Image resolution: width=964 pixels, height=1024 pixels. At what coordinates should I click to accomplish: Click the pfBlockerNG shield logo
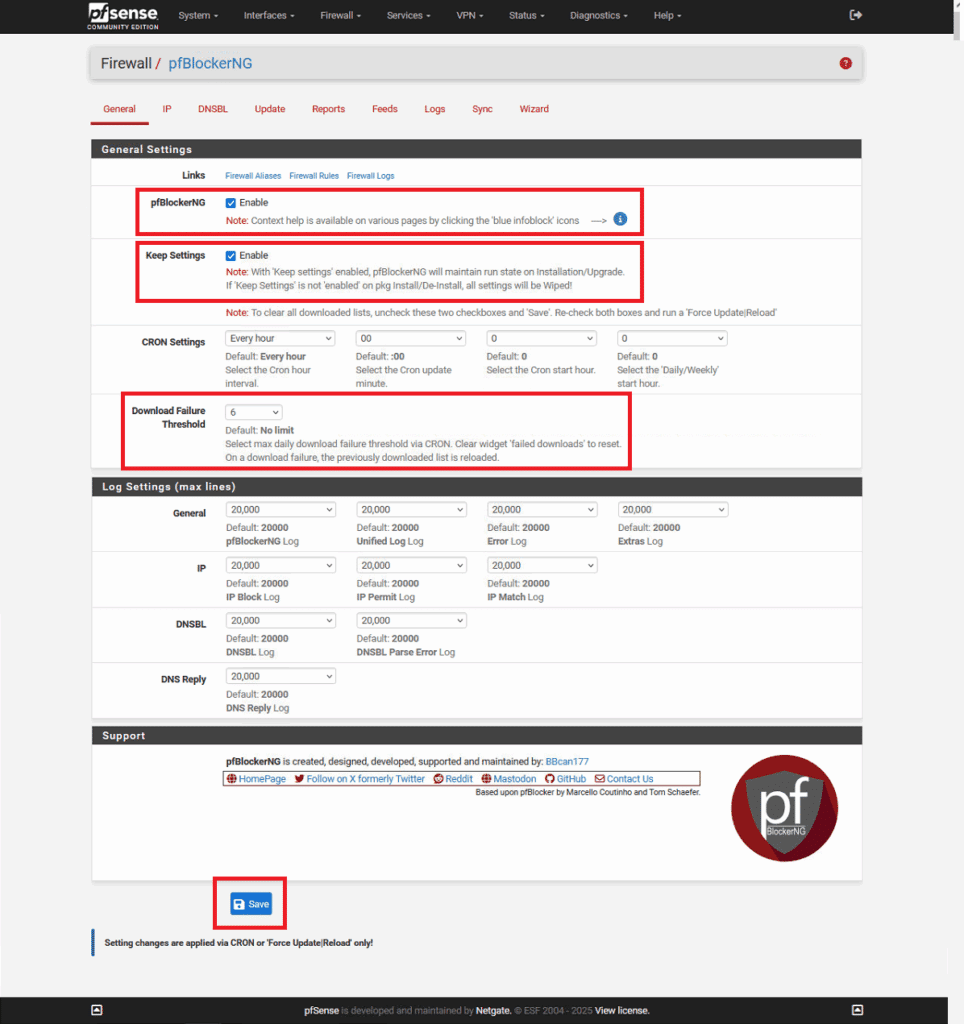click(x=784, y=808)
